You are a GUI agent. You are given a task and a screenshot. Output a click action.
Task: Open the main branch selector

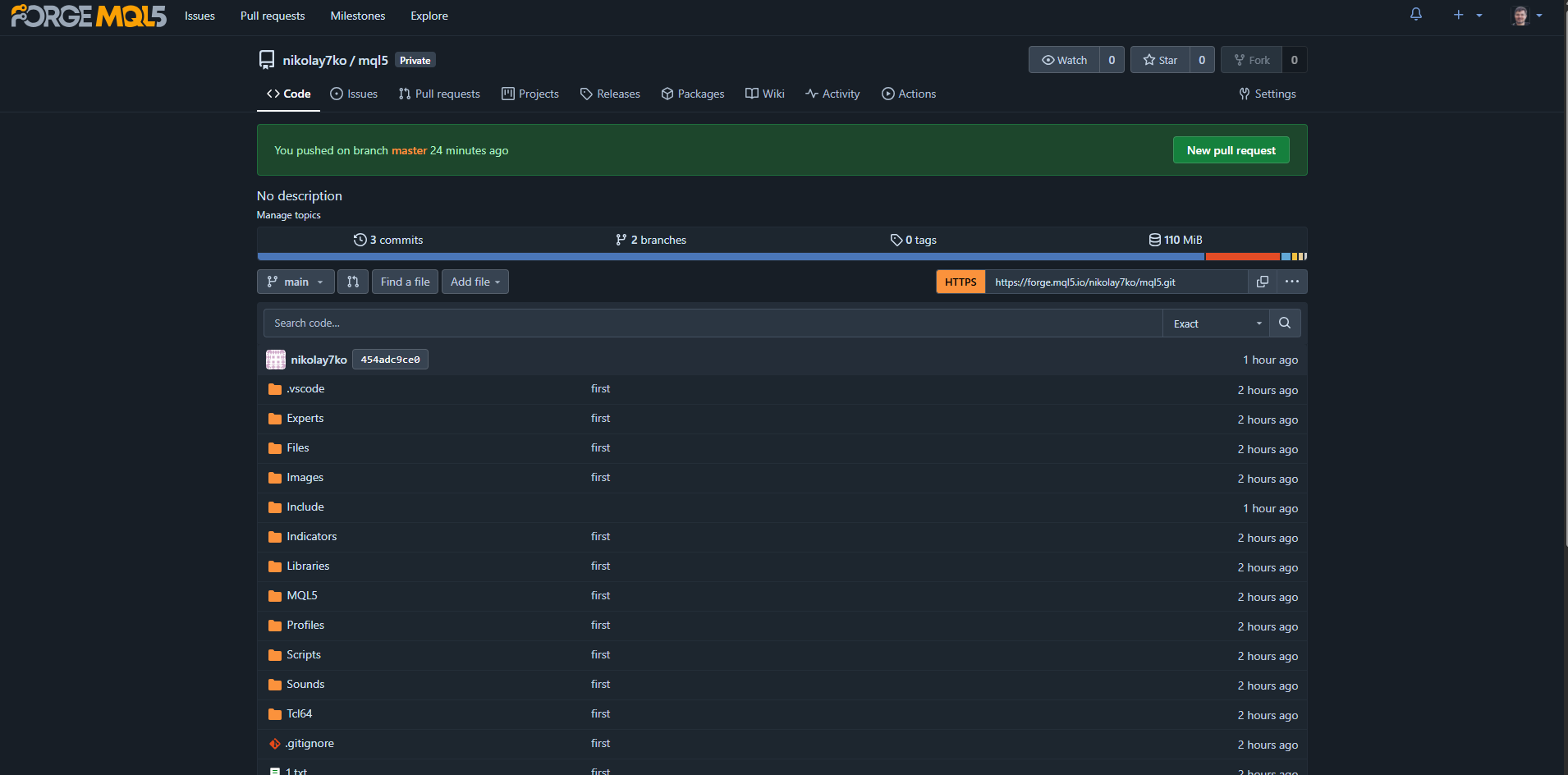click(296, 282)
